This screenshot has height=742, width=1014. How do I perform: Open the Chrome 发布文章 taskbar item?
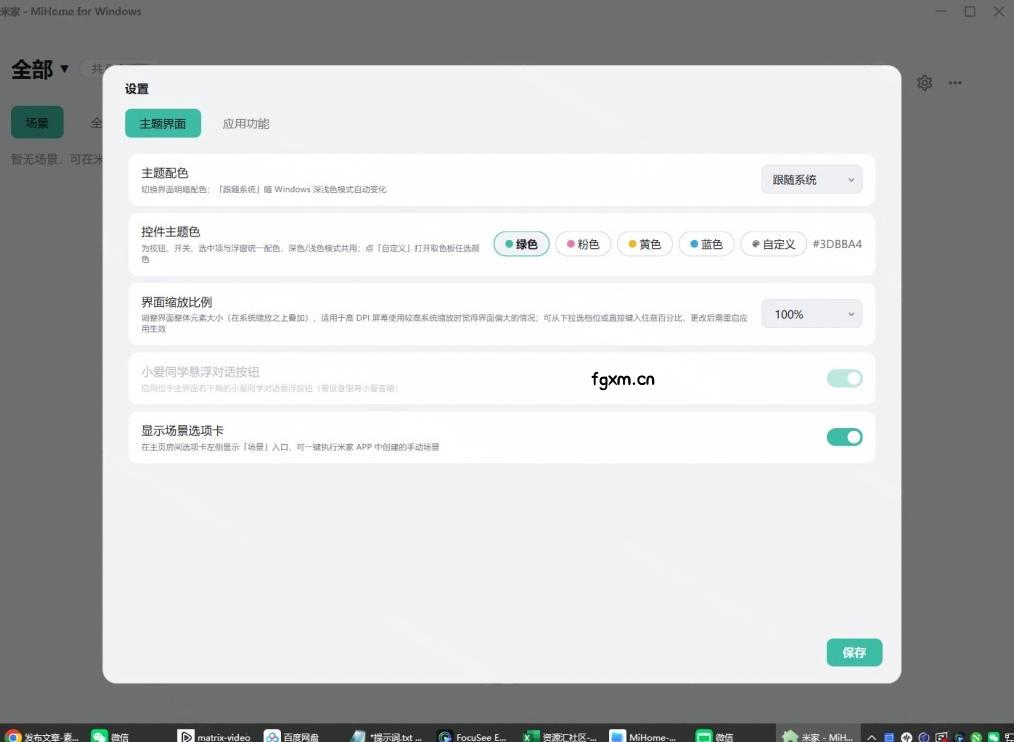(42, 736)
